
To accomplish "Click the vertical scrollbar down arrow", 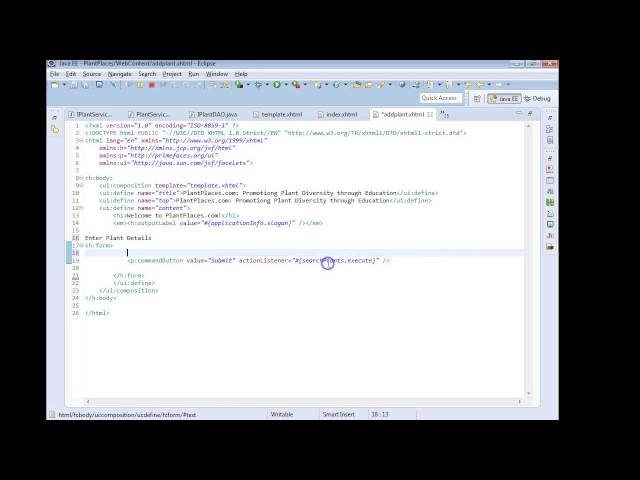I will [529, 393].
